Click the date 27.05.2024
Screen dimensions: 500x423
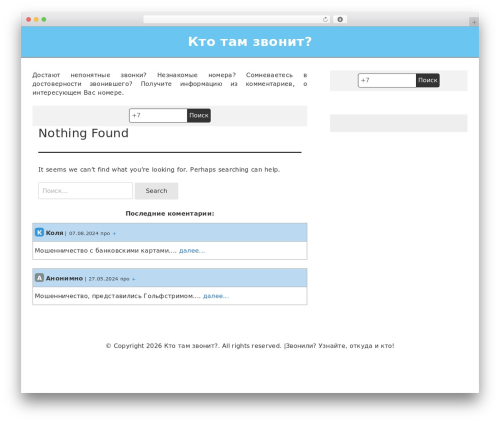click(103, 279)
